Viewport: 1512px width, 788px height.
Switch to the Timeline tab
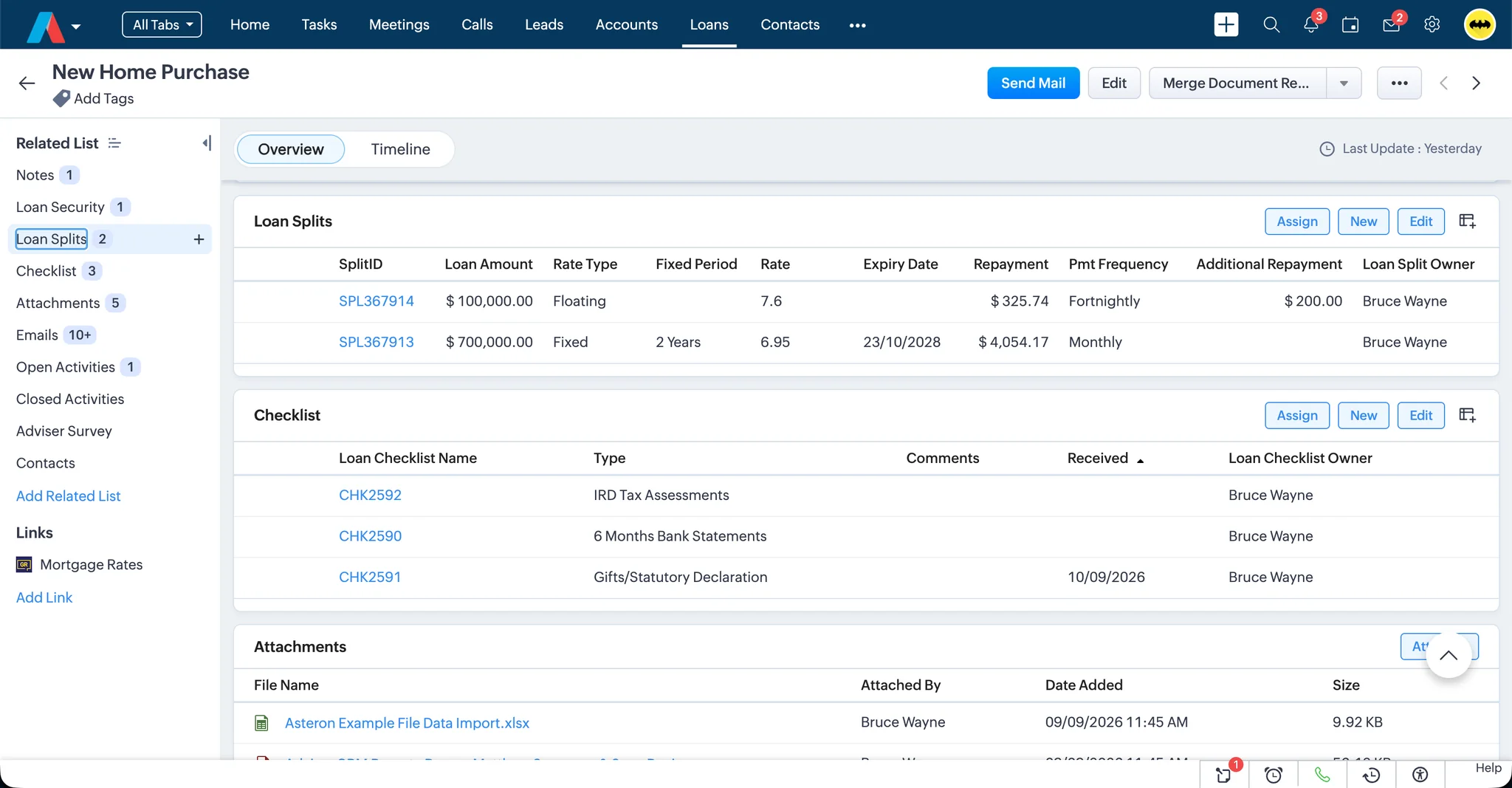pyautogui.click(x=400, y=149)
